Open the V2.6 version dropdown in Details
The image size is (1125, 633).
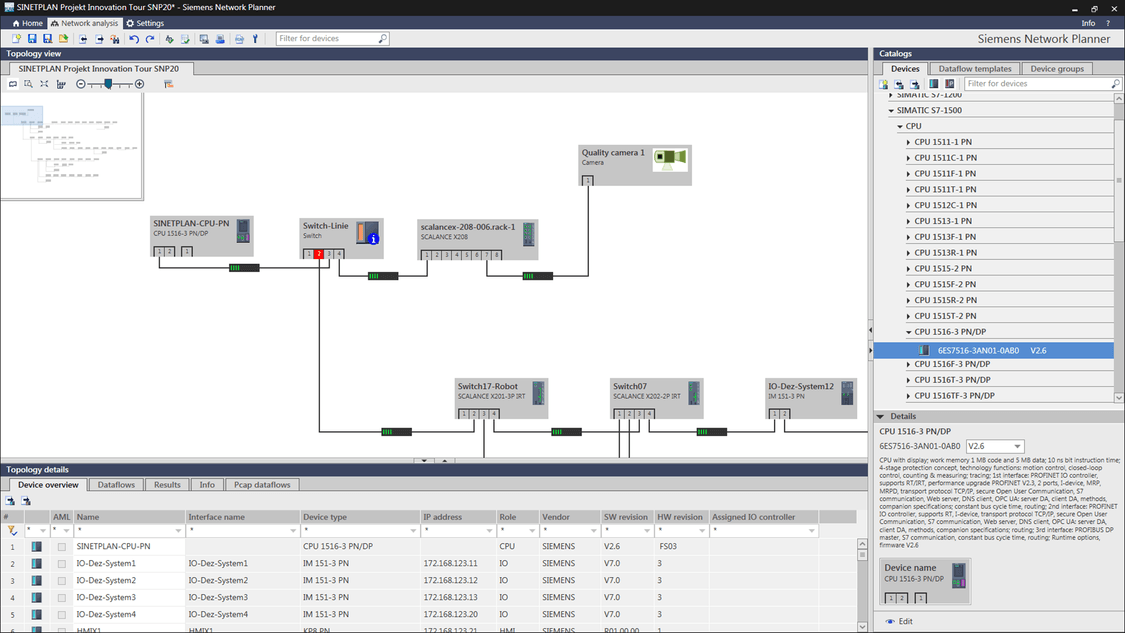click(1017, 446)
